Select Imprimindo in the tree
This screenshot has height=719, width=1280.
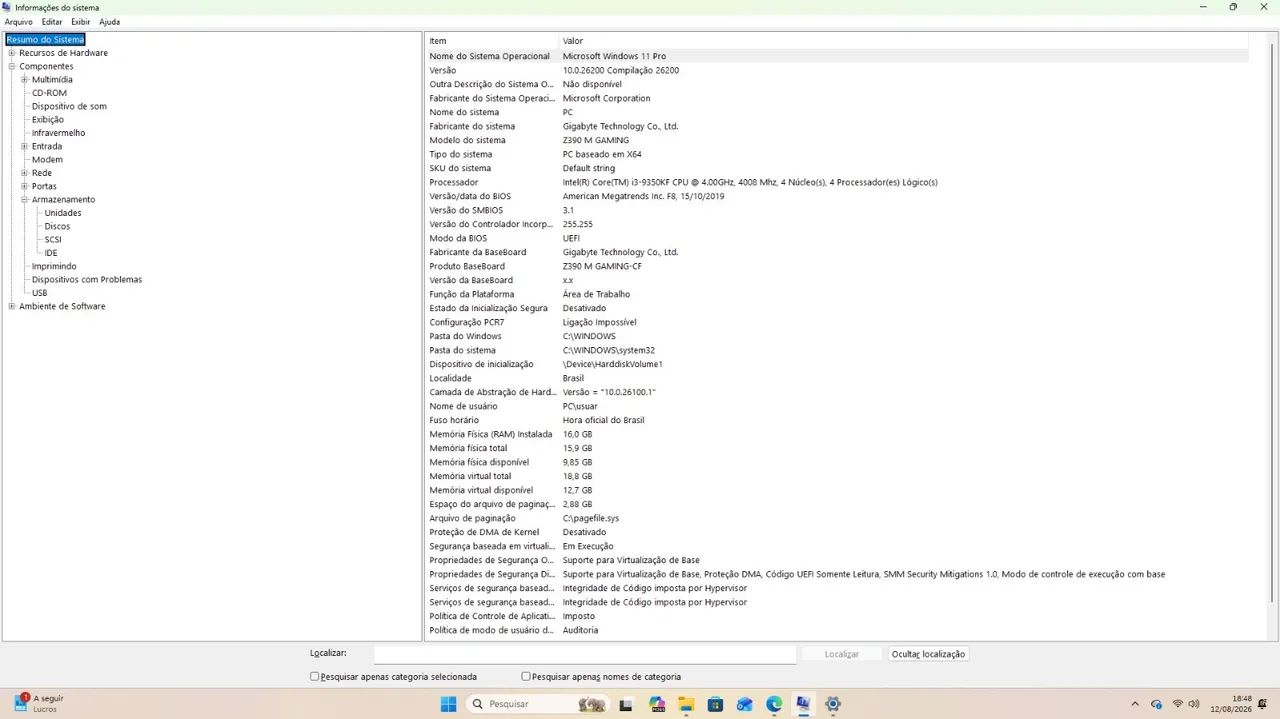click(x=54, y=266)
